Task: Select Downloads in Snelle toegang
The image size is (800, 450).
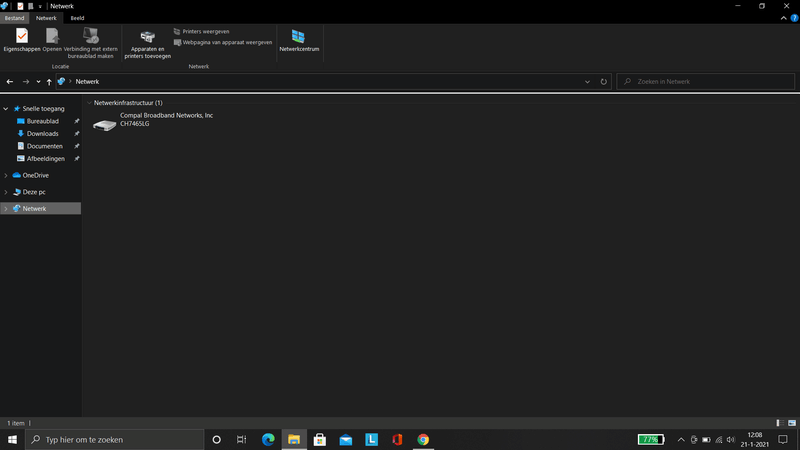Action: (x=42, y=133)
